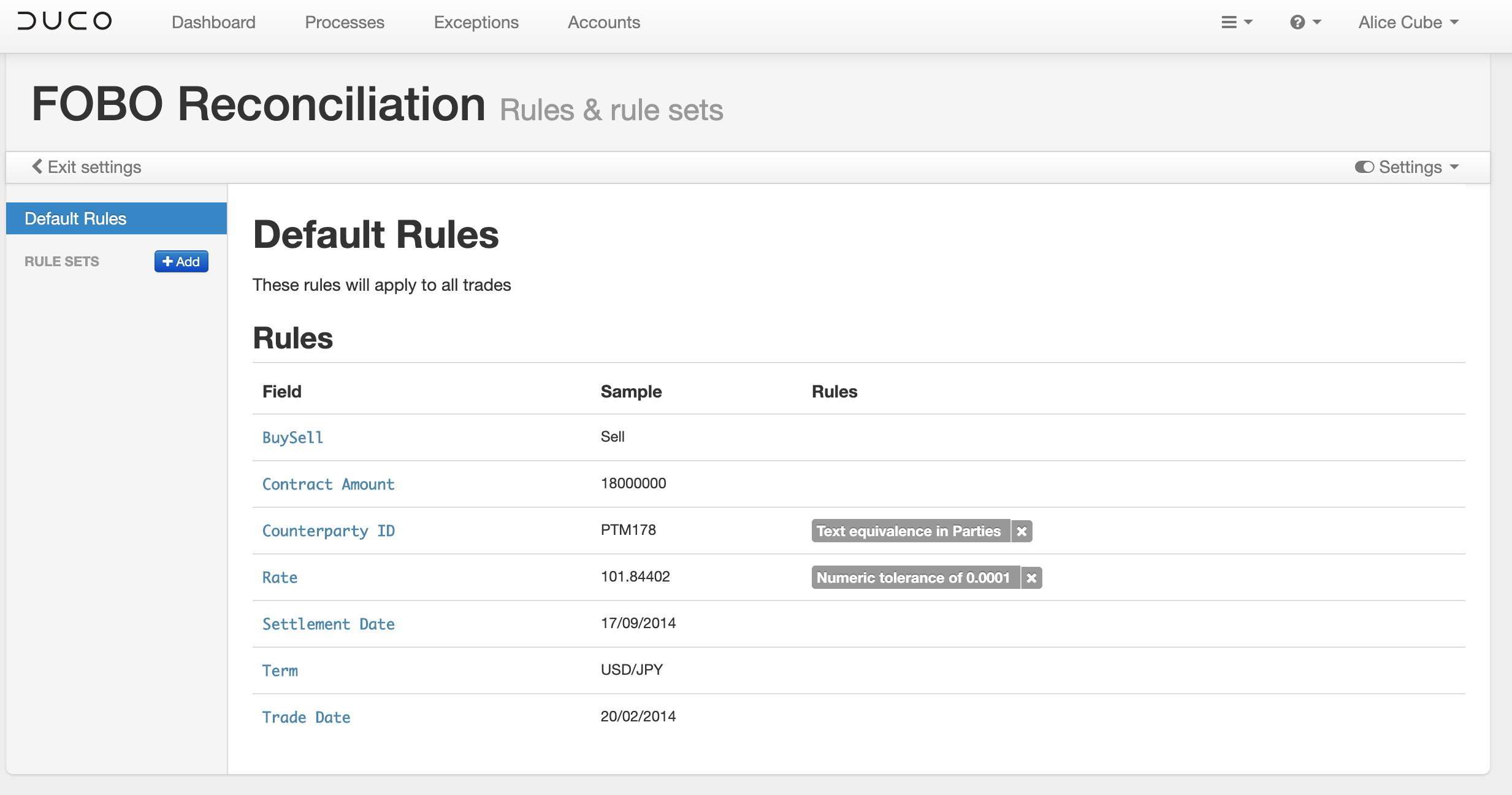Open the Accounts menu item
Screen dimensions: 1512x795
604,23
